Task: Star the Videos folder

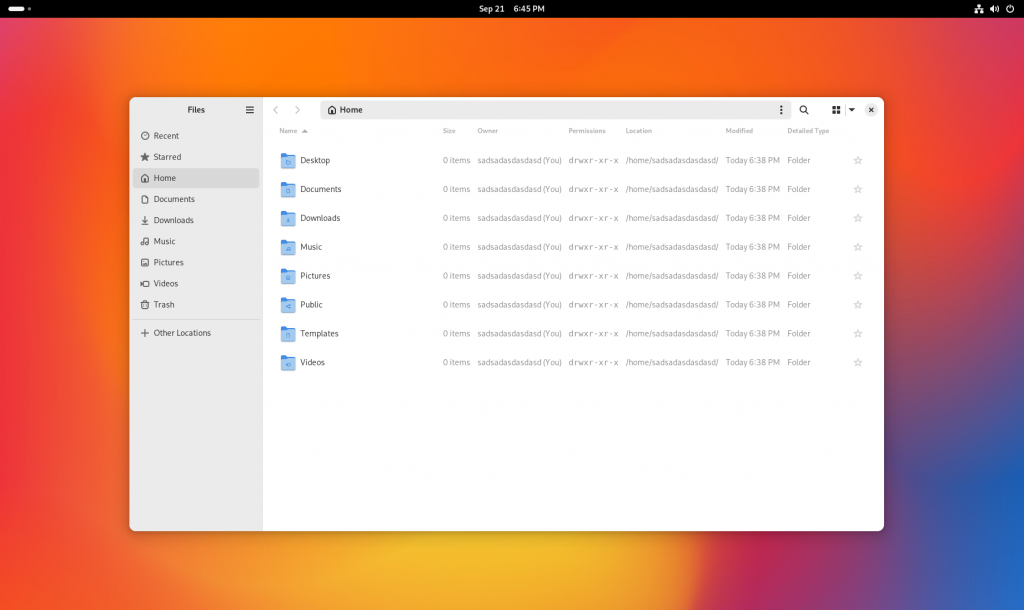Action: (x=857, y=363)
